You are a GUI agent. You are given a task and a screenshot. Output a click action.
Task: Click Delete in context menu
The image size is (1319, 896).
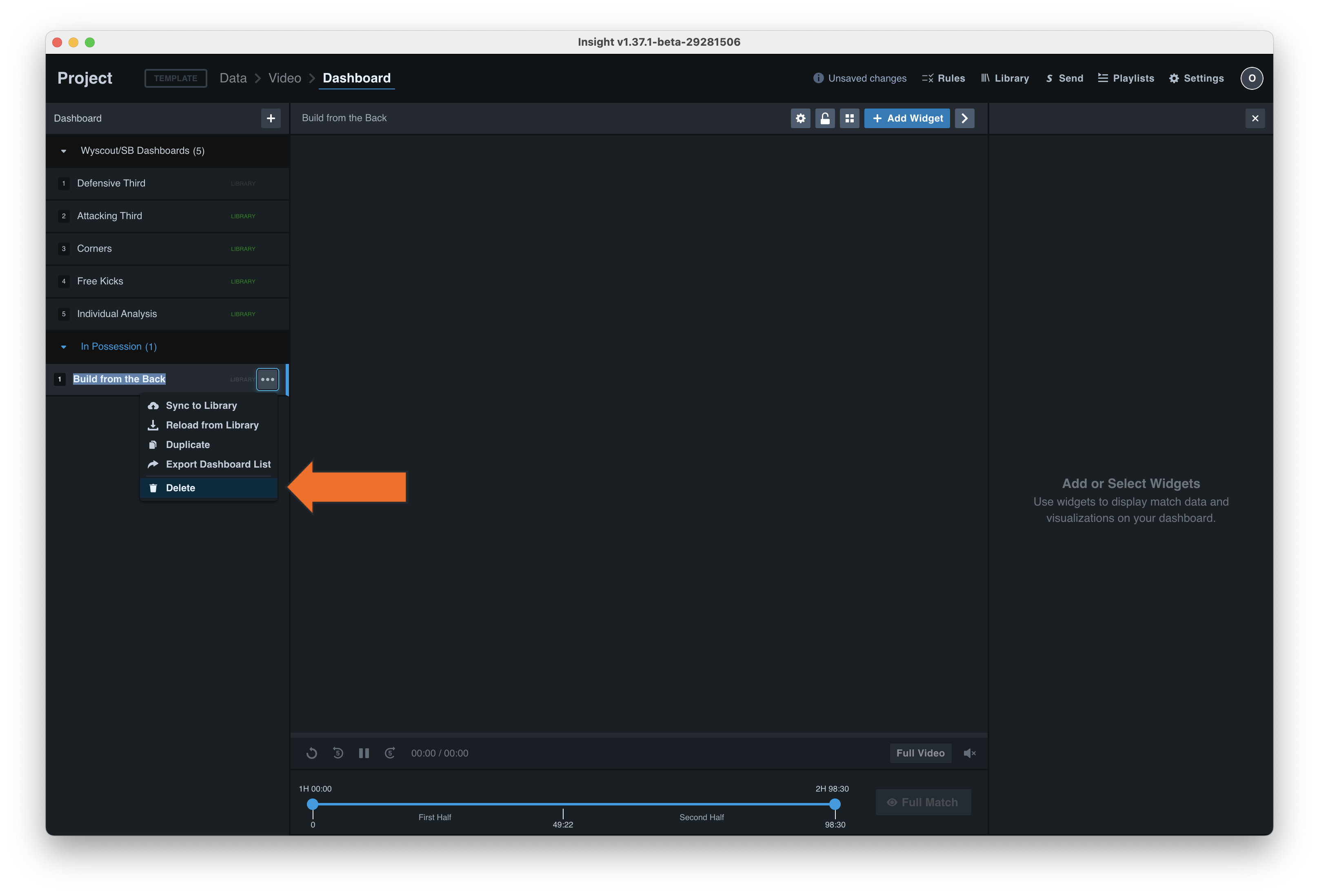[209, 488]
